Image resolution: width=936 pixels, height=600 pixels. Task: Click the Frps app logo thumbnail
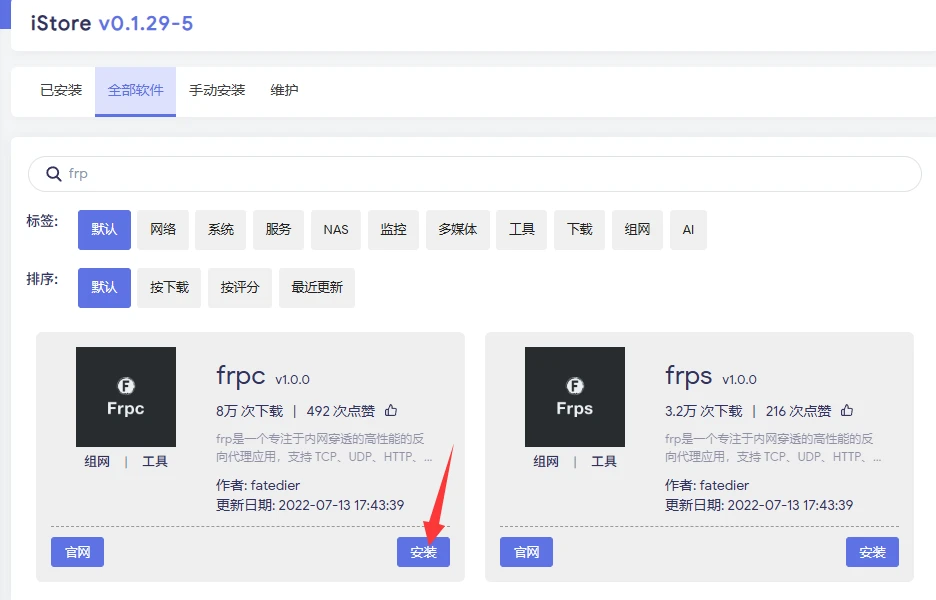(575, 397)
